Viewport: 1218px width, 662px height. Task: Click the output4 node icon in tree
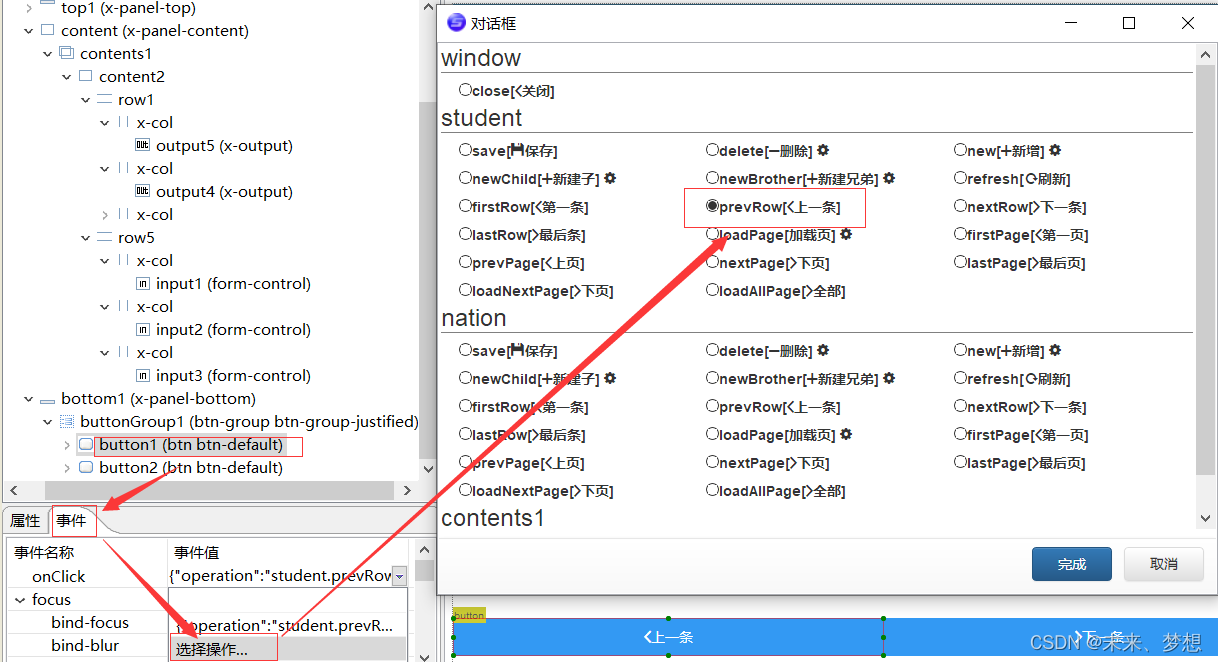point(142,191)
